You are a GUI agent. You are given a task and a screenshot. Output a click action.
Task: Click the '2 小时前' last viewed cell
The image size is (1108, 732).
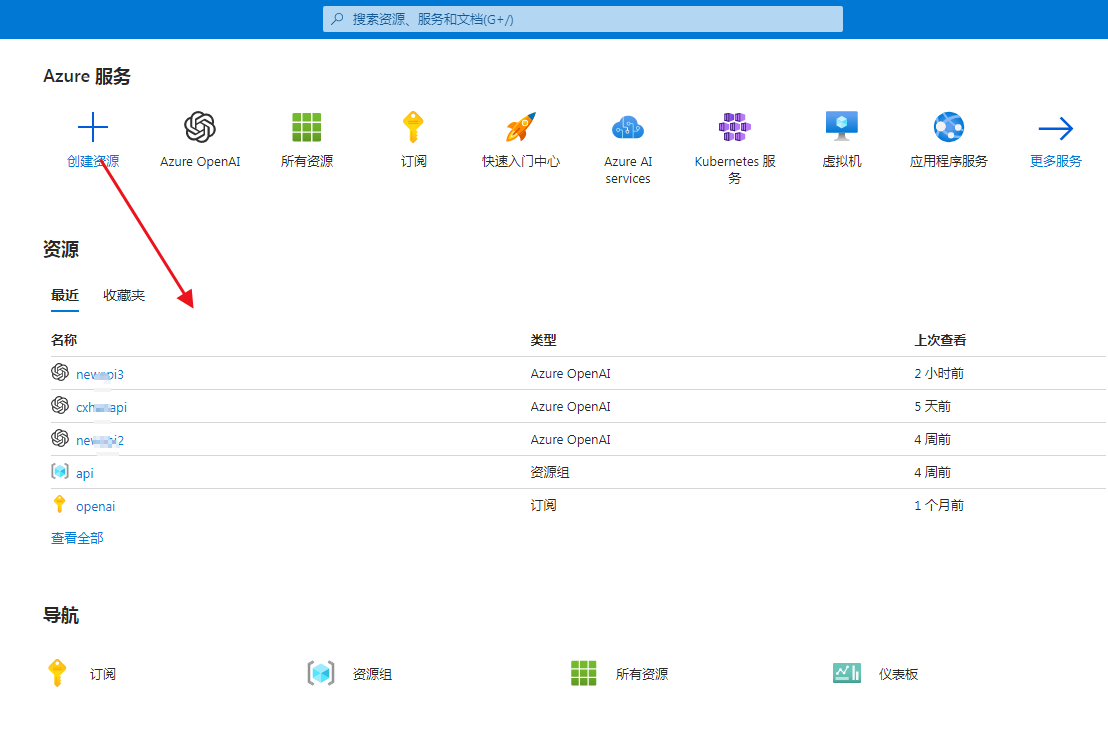pos(939,373)
